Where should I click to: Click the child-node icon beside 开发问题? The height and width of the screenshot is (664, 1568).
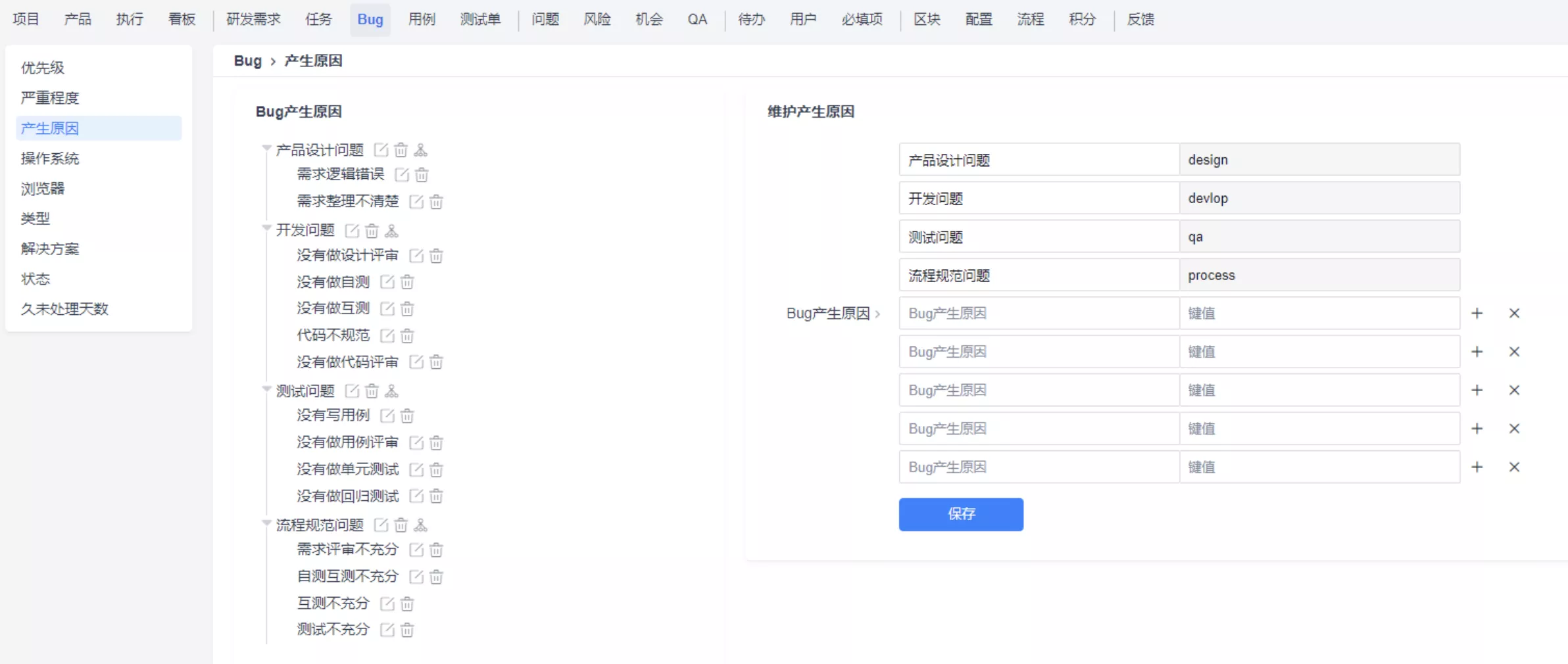coord(392,231)
